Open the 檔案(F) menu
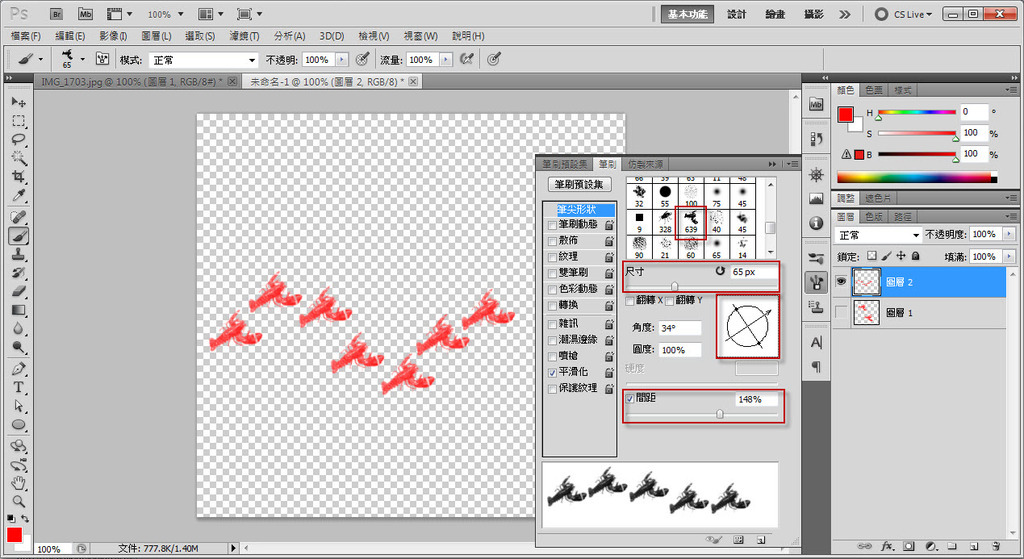Viewport: 1024px width, 559px height. (25, 36)
